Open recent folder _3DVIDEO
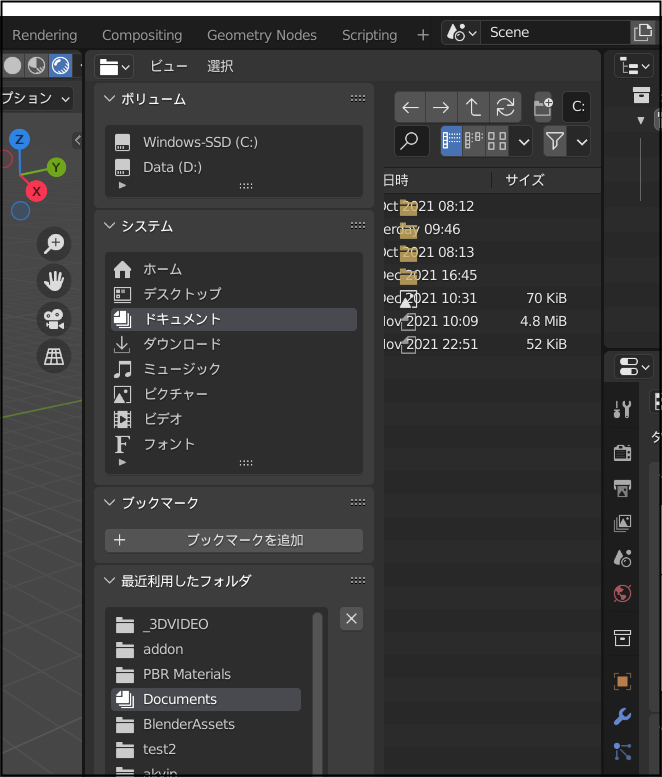662x777 pixels. pos(206,624)
